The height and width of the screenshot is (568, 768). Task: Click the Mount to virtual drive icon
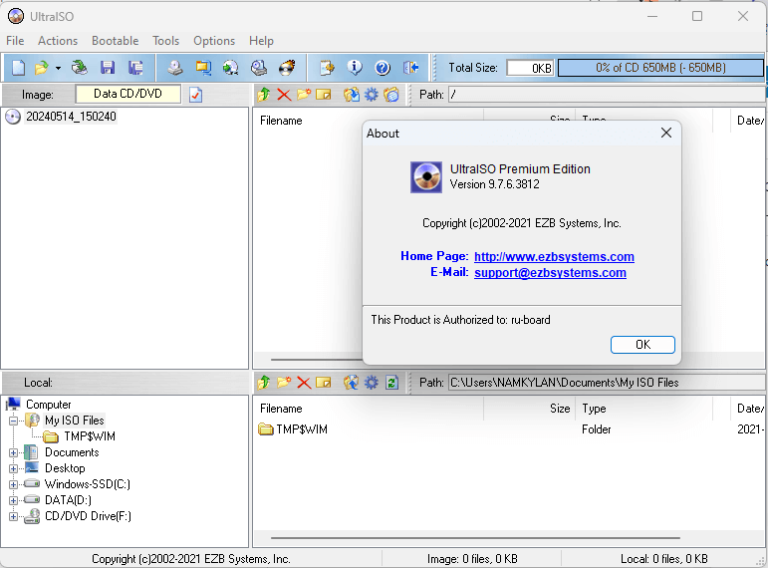[259, 68]
